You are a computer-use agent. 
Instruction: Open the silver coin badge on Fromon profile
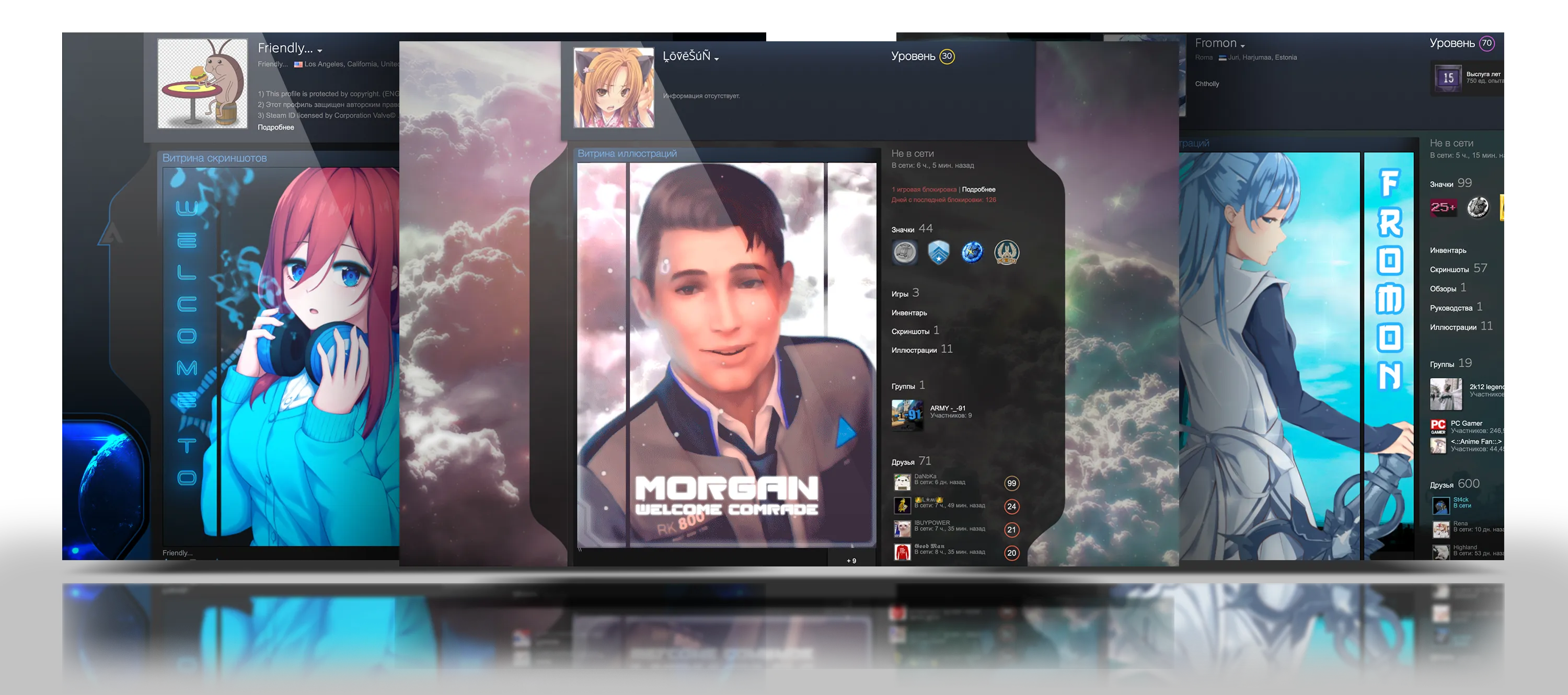(1478, 207)
